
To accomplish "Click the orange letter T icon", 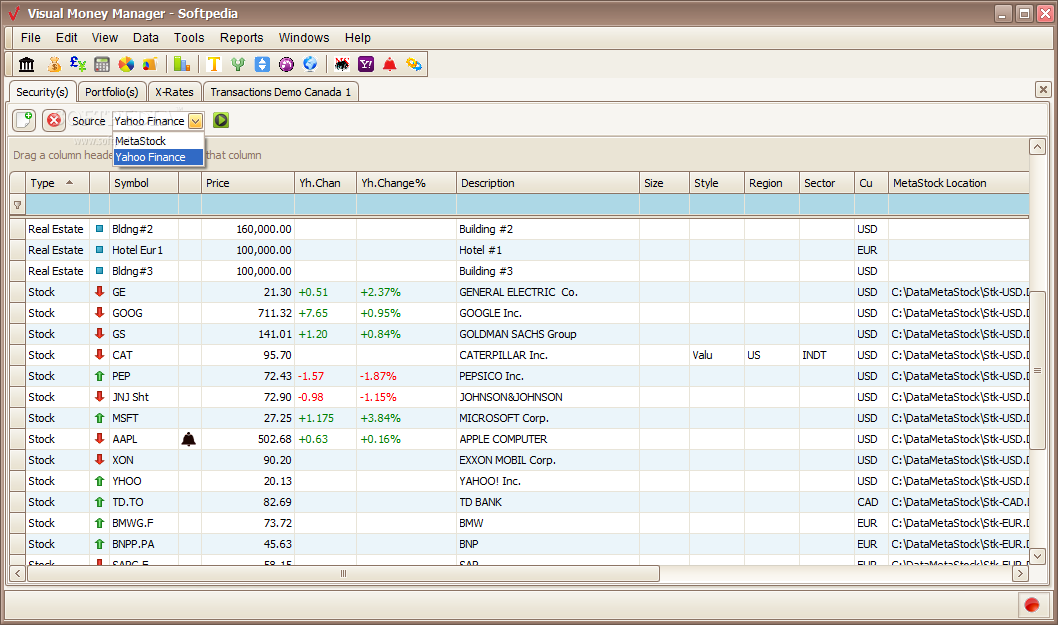I will (x=214, y=64).
